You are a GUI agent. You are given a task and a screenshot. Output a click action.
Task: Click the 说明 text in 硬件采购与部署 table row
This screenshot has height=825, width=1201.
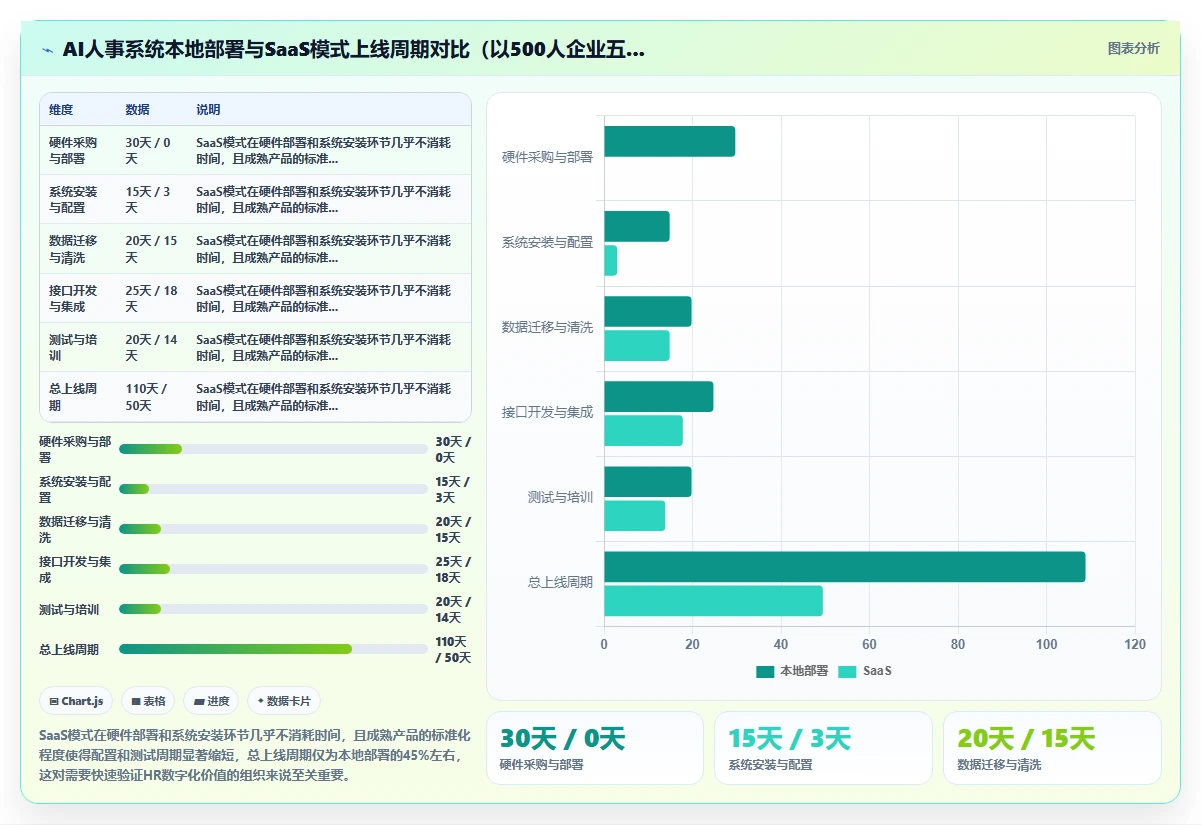coord(324,150)
